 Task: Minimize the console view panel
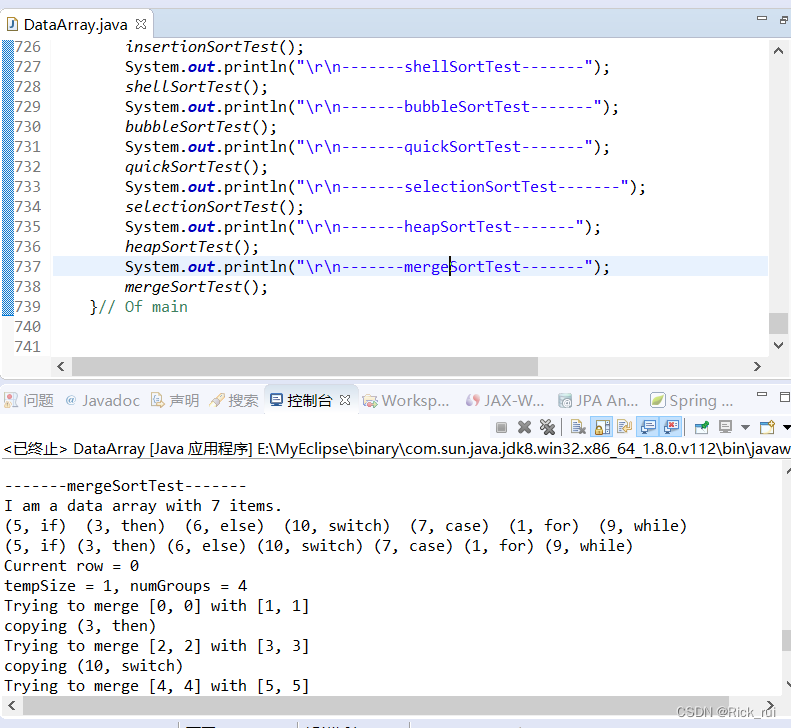click(762, 395)
